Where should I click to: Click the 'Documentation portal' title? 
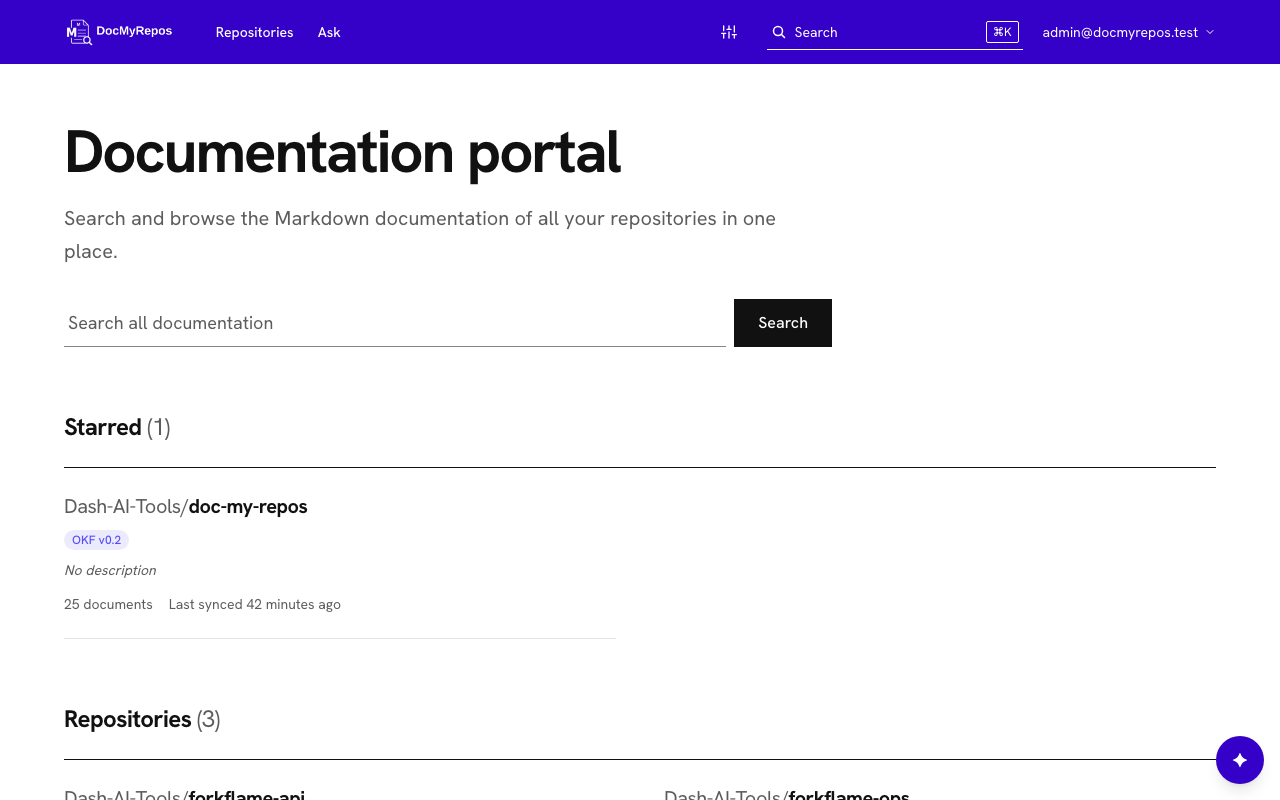point(343,152)
